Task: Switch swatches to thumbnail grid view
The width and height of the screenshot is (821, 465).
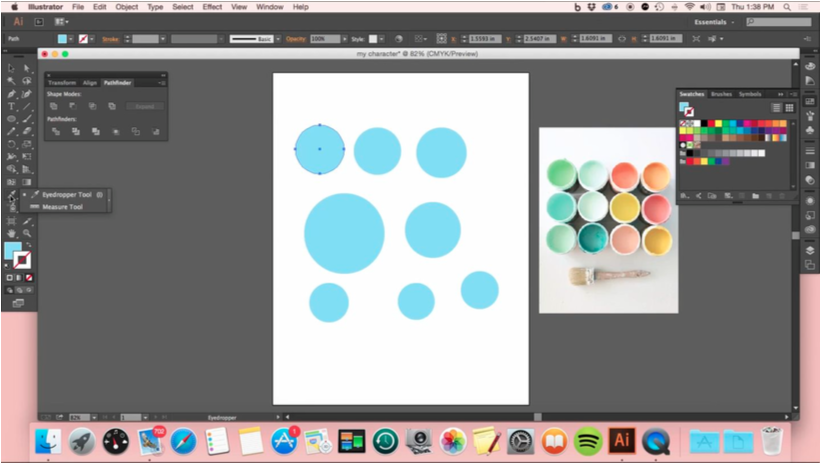Action: tap(789, 107)
